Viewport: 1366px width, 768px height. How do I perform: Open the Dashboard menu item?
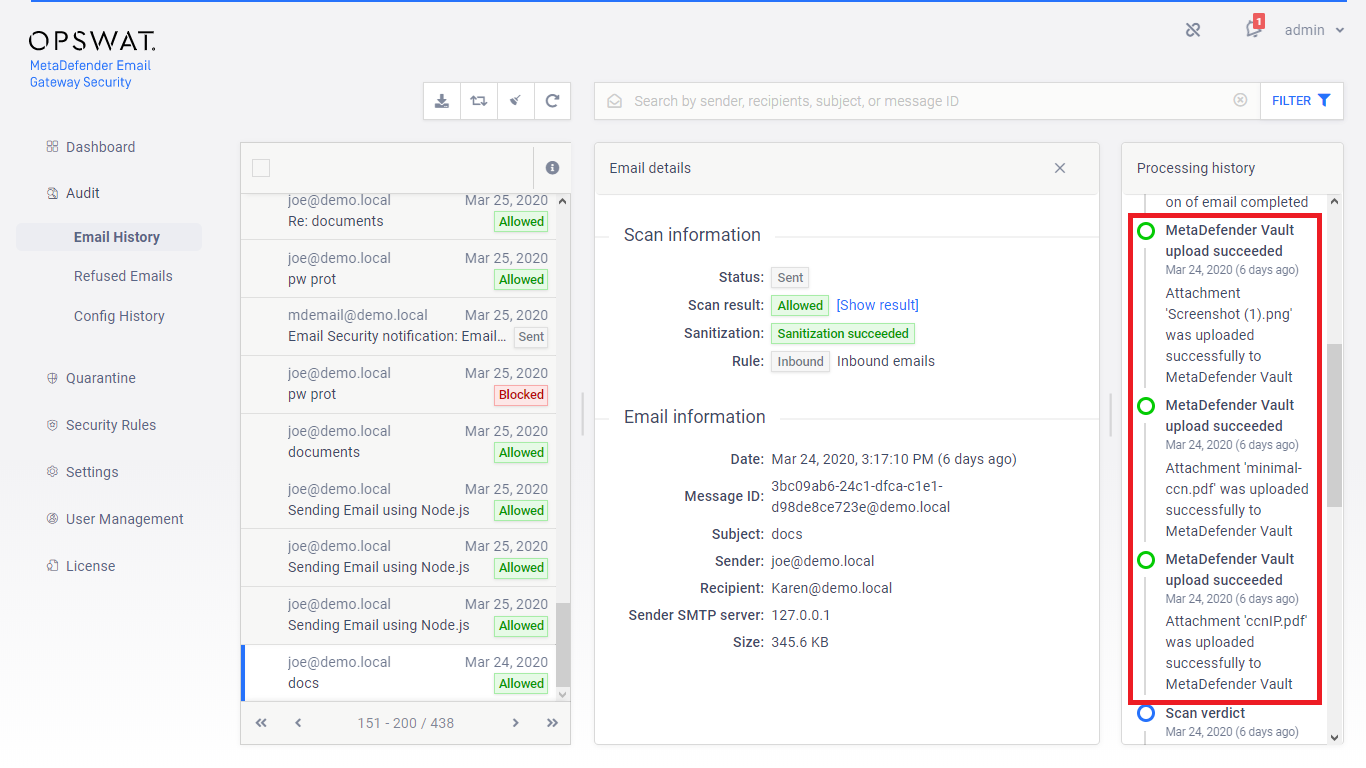[100, 147]
